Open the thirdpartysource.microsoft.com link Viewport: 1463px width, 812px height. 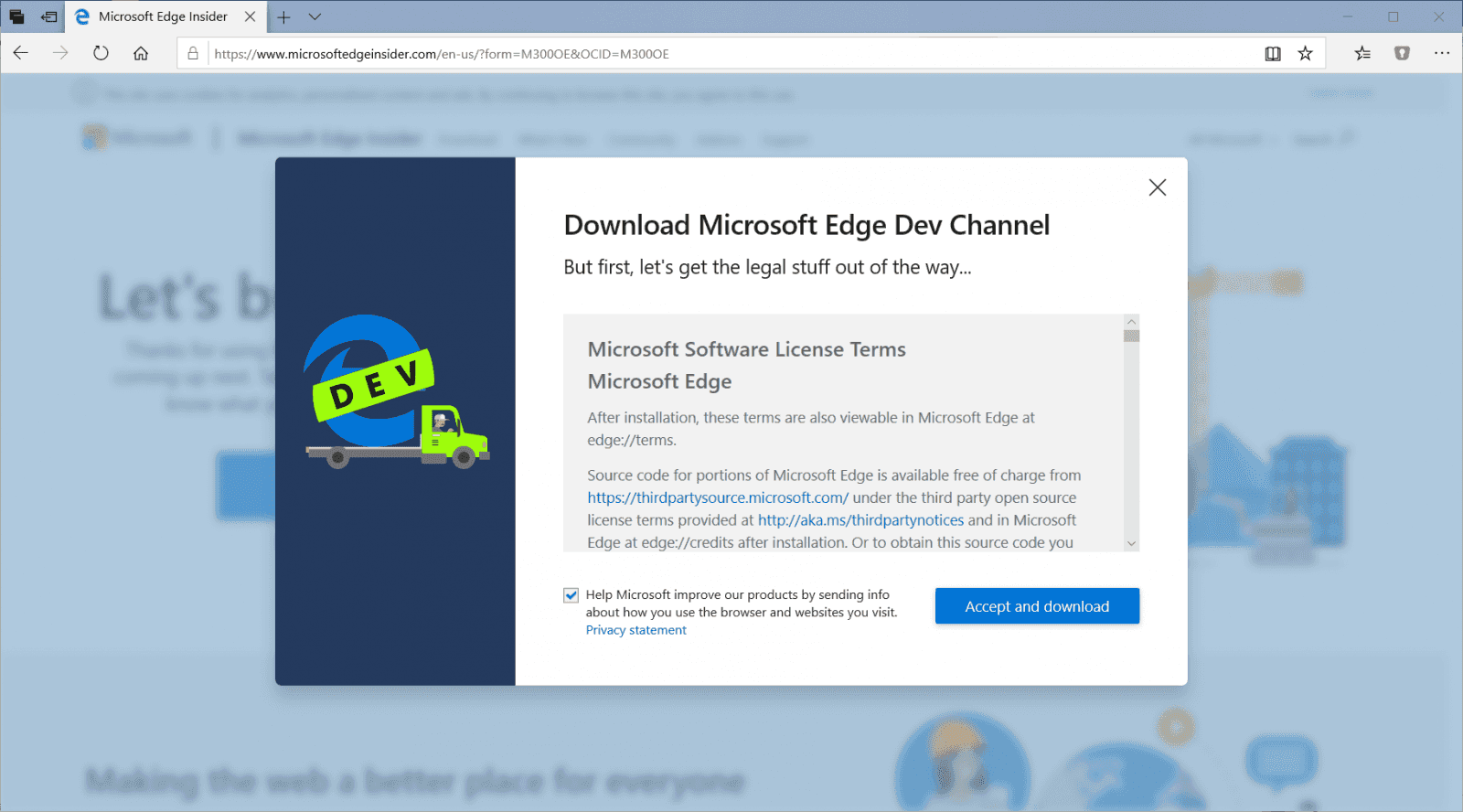pos(718,497)
